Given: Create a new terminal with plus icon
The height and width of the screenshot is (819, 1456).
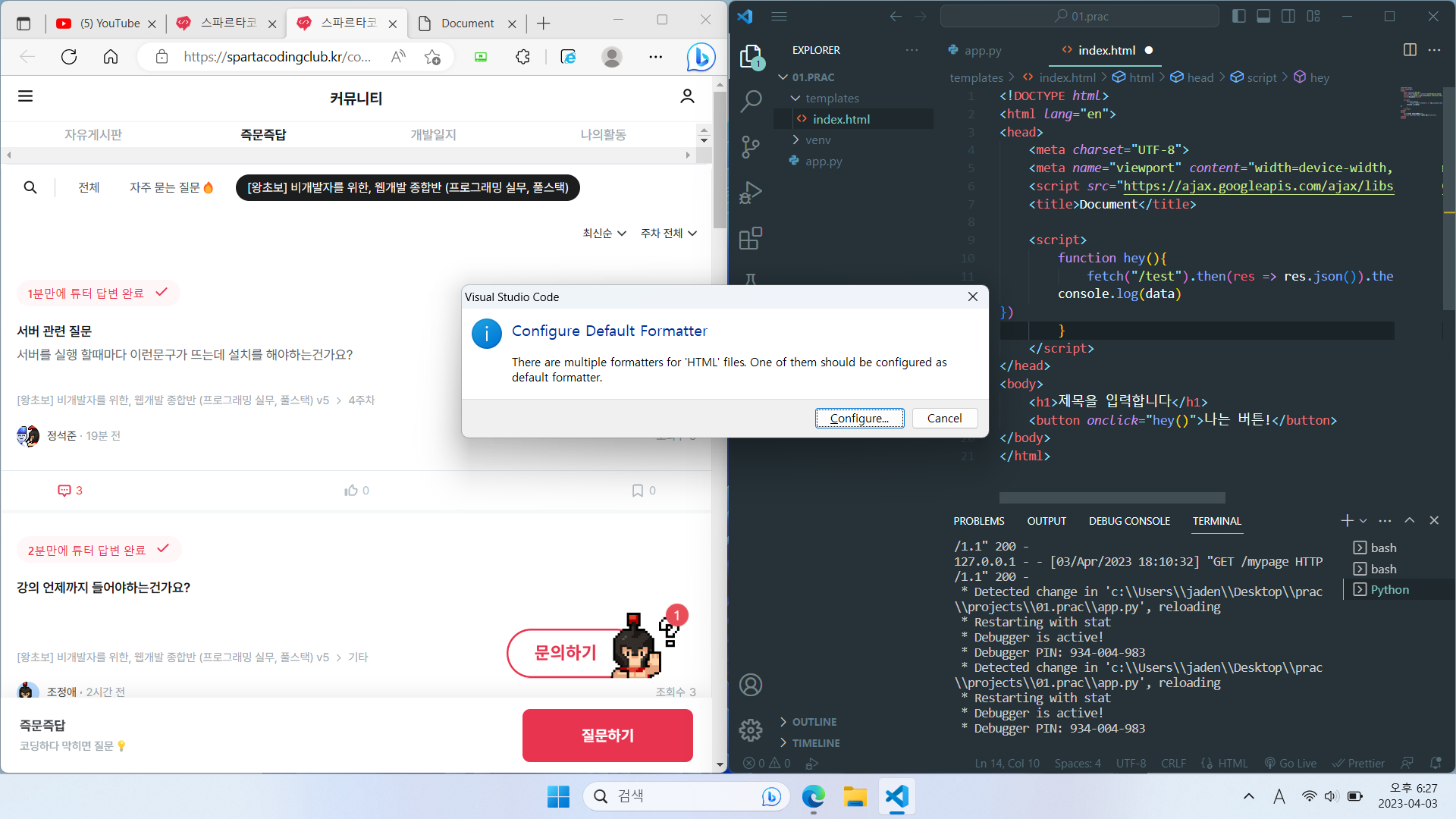Looking at the screenshot, I should tap(1347, 520).
